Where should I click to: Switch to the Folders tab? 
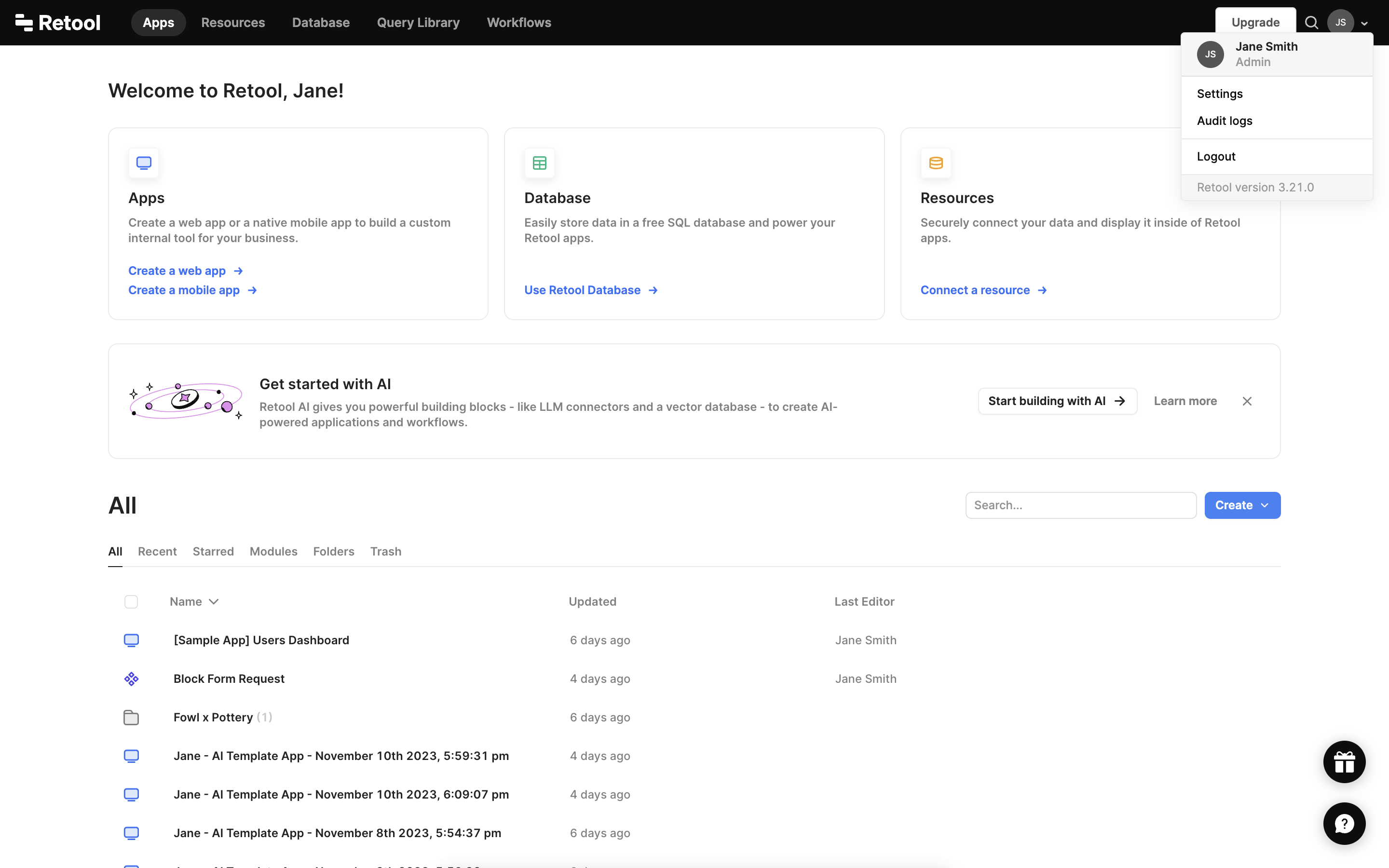333,551
